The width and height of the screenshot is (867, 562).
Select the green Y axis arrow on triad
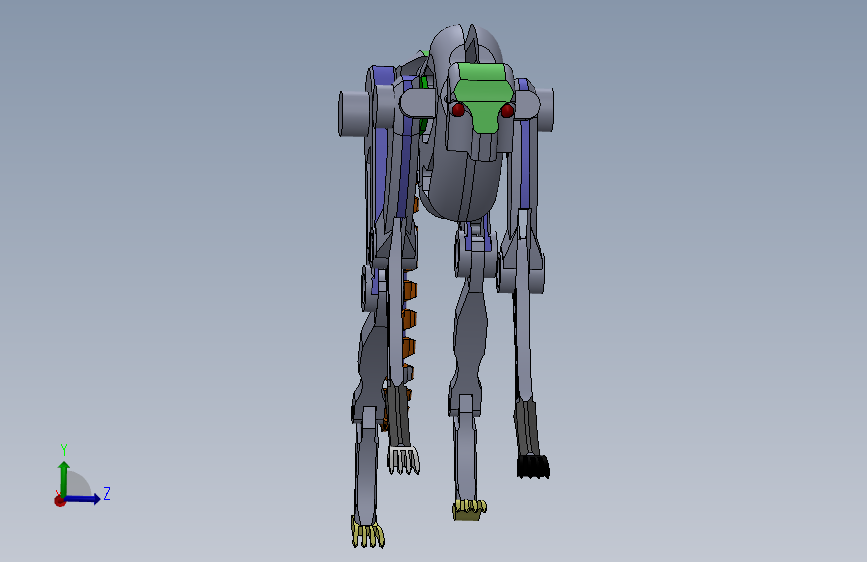click(64, 478)
